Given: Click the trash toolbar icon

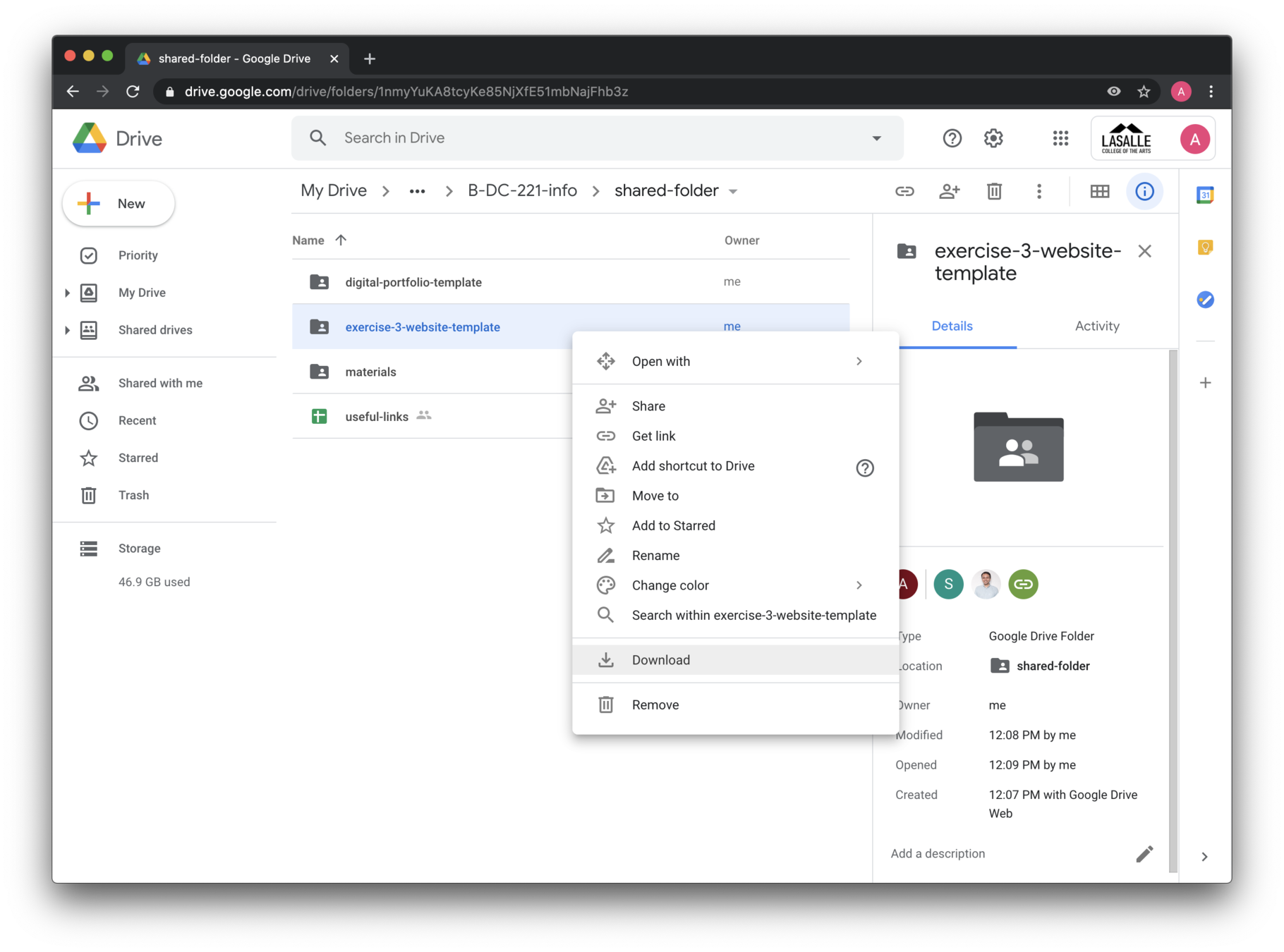Looking at the screenshot, I should [994, 191].
